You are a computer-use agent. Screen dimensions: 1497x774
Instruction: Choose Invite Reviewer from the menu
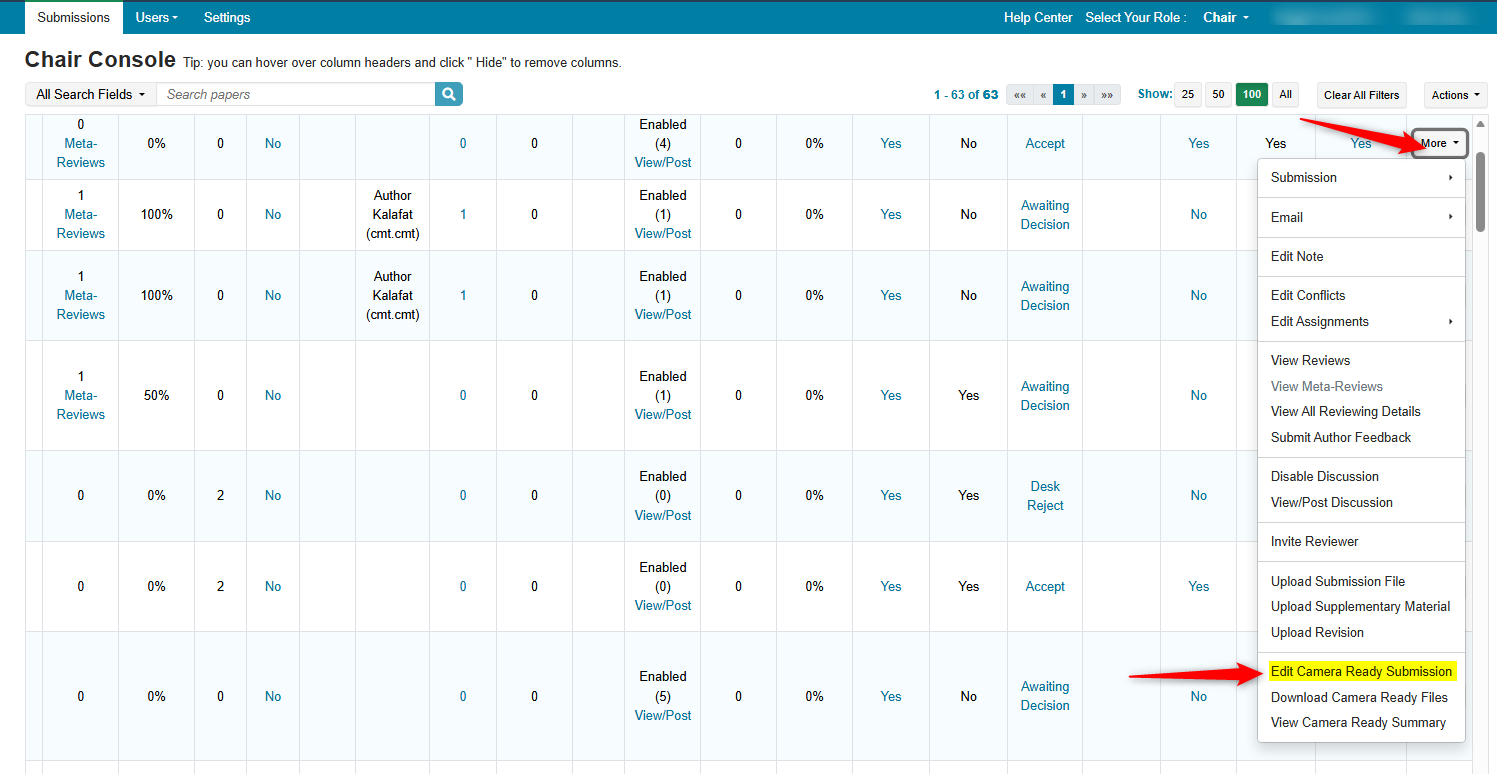(x=1314, y=541)
